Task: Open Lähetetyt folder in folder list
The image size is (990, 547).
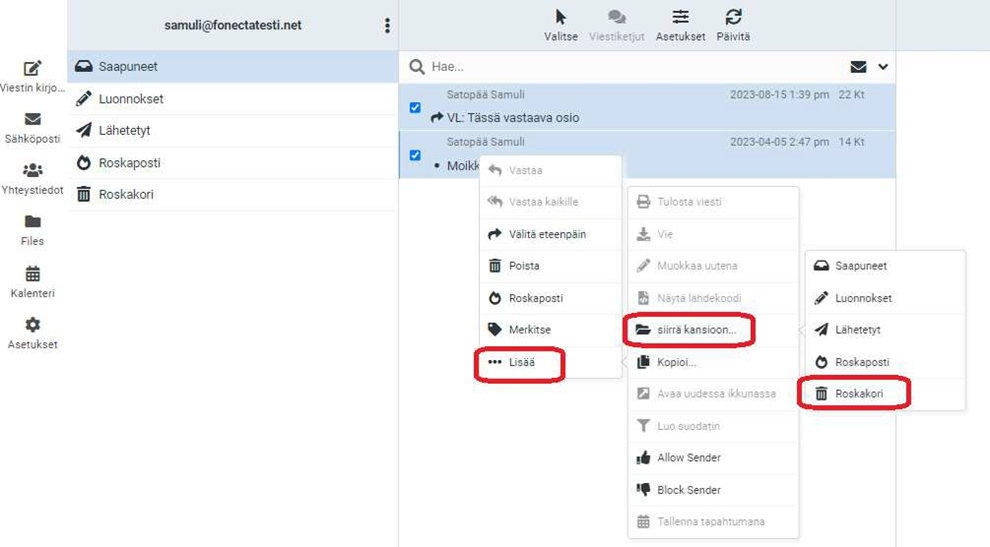Action: 124,131
